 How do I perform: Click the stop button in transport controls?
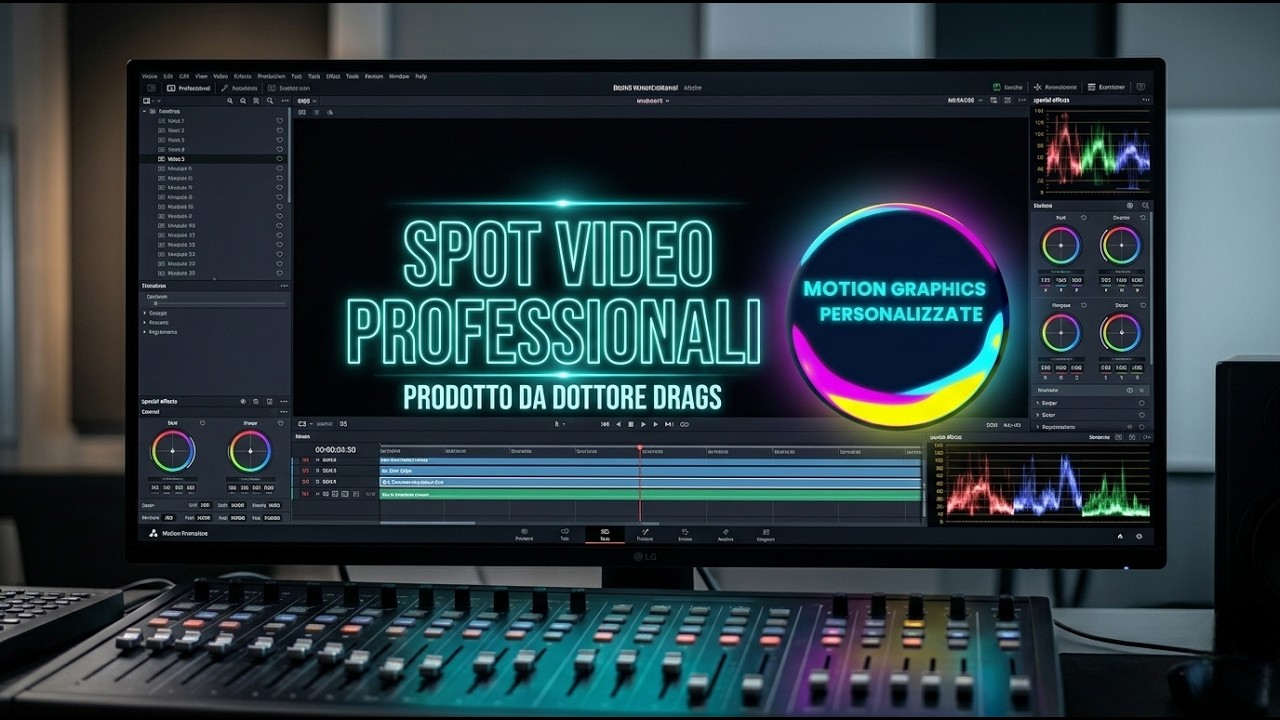(630, 424)
